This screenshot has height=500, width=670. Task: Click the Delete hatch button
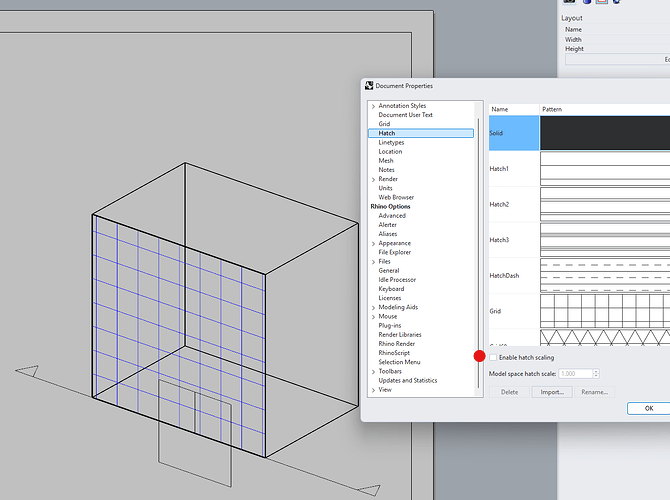click(x=509, y=392)
